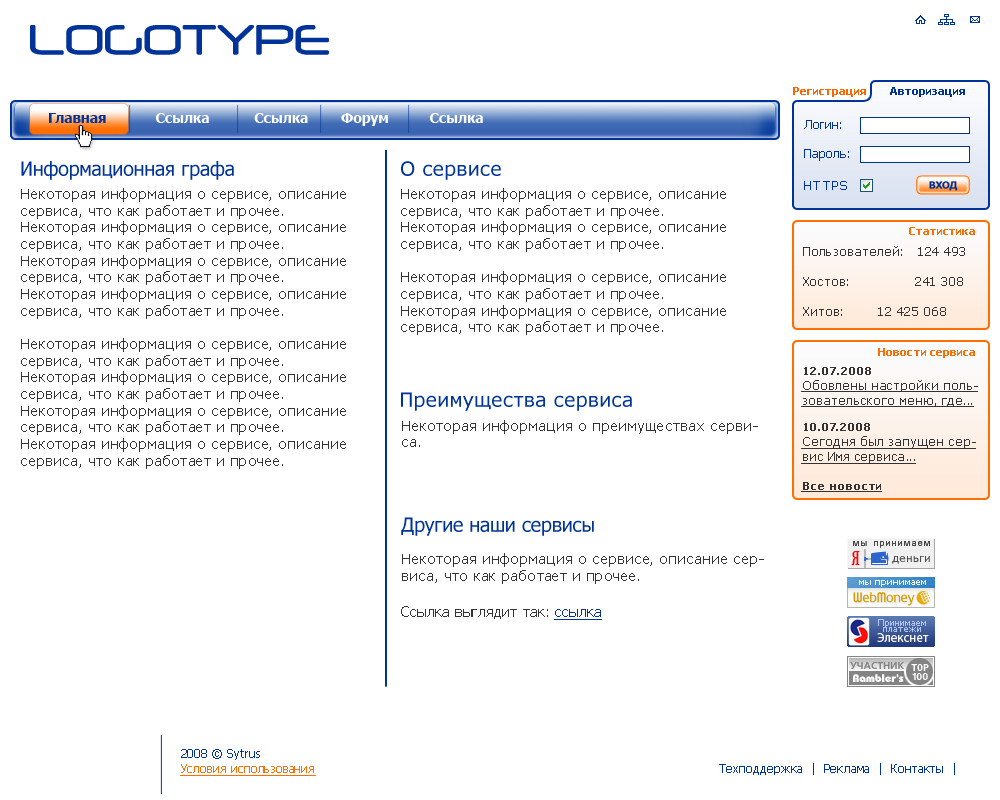Image resolution: width=1000 pixels, height=800 pixels.
Task: Click the Ссылка item just before Форум
Action: [281, 119]
